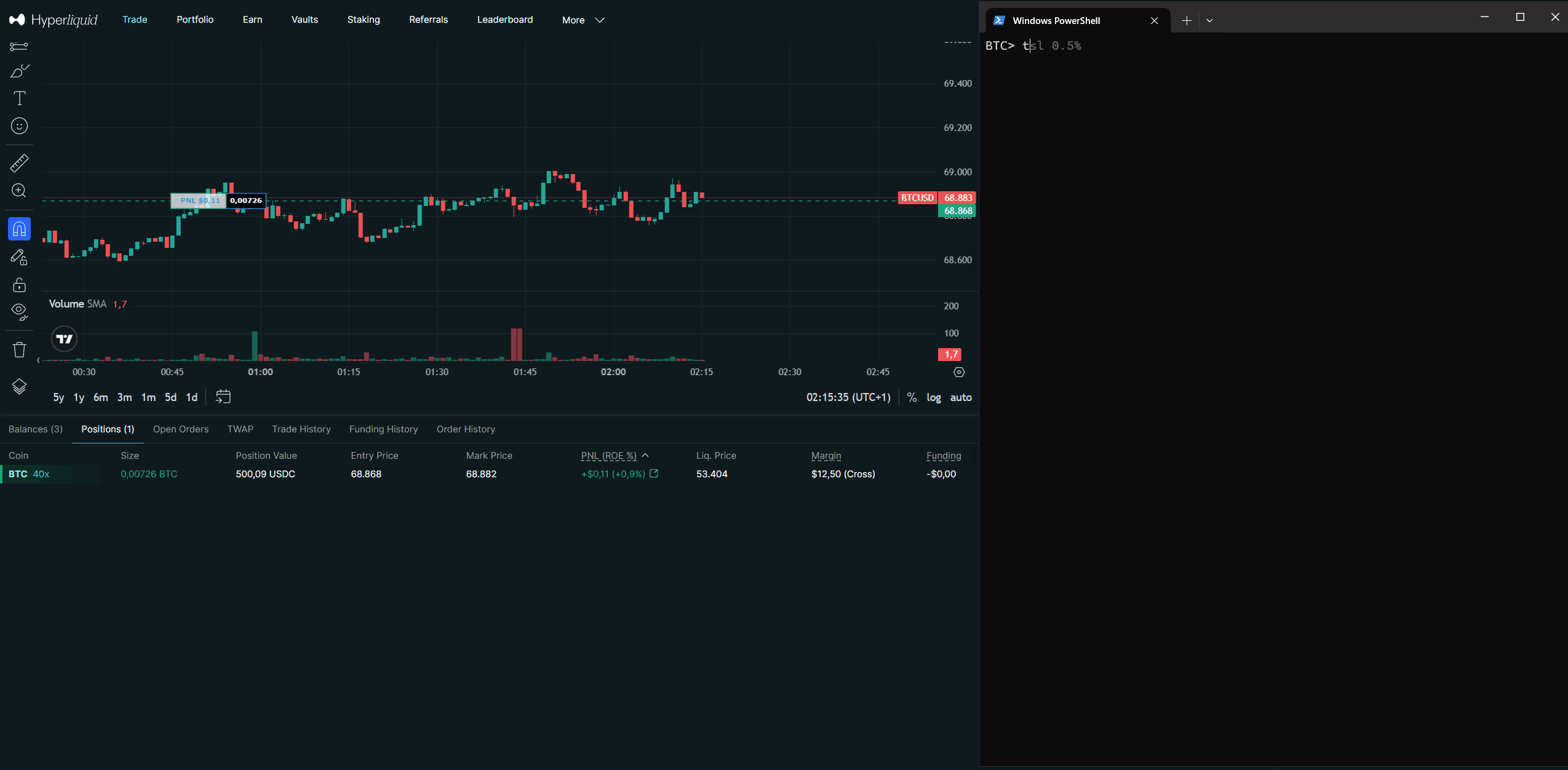Screen dimensions: 1568x770
Task: Open the Object Tree panel
Action: point(18,386)
